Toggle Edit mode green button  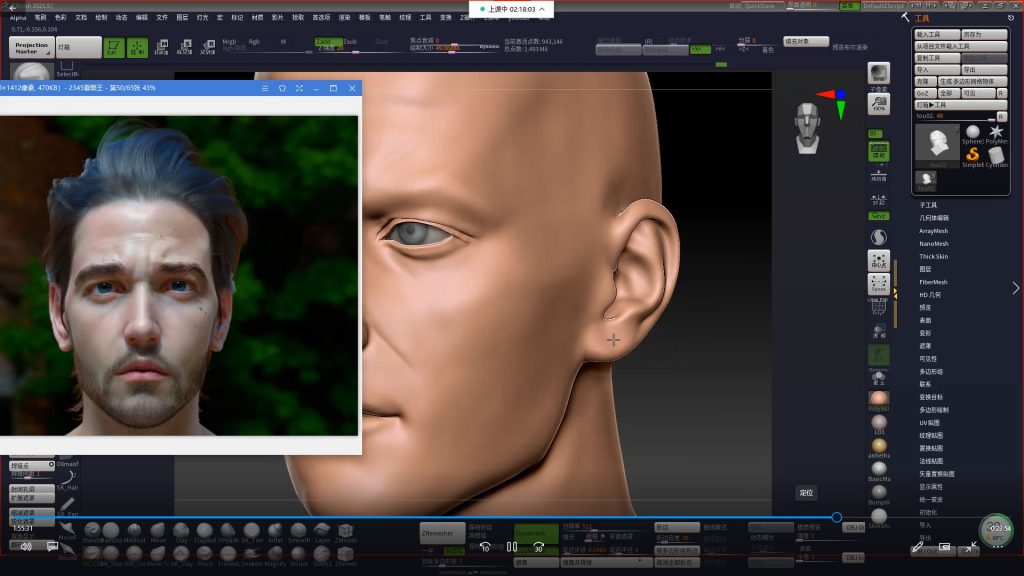[x=114, y=47]
